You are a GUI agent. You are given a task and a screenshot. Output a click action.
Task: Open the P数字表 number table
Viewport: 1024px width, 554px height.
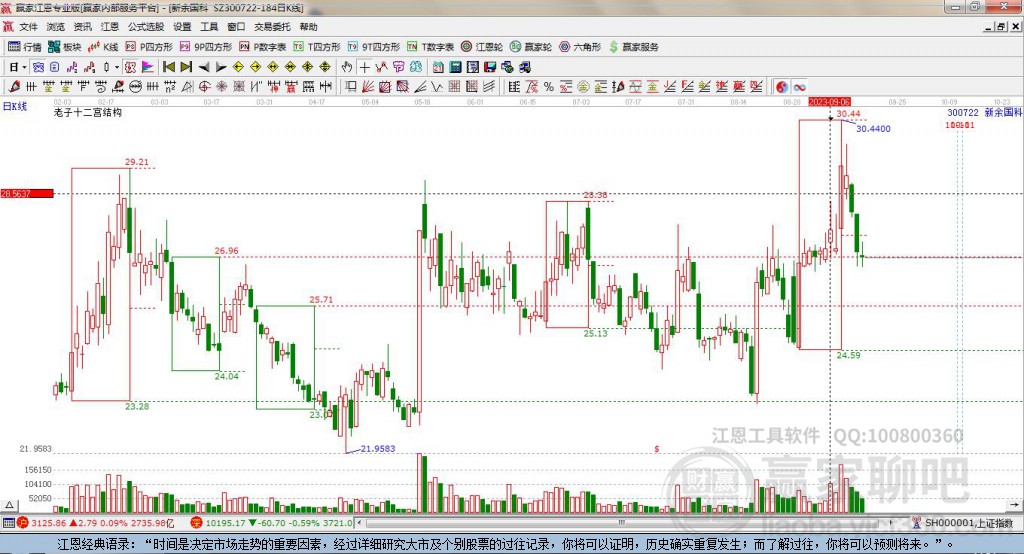[x=263, y=46]
